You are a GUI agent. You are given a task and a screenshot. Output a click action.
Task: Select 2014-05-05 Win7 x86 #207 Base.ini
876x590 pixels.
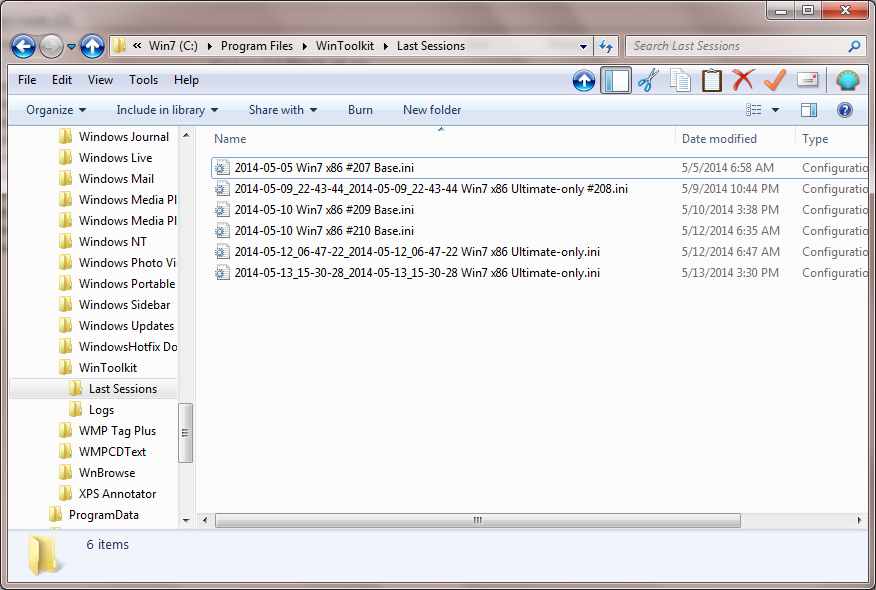[324, 168]
